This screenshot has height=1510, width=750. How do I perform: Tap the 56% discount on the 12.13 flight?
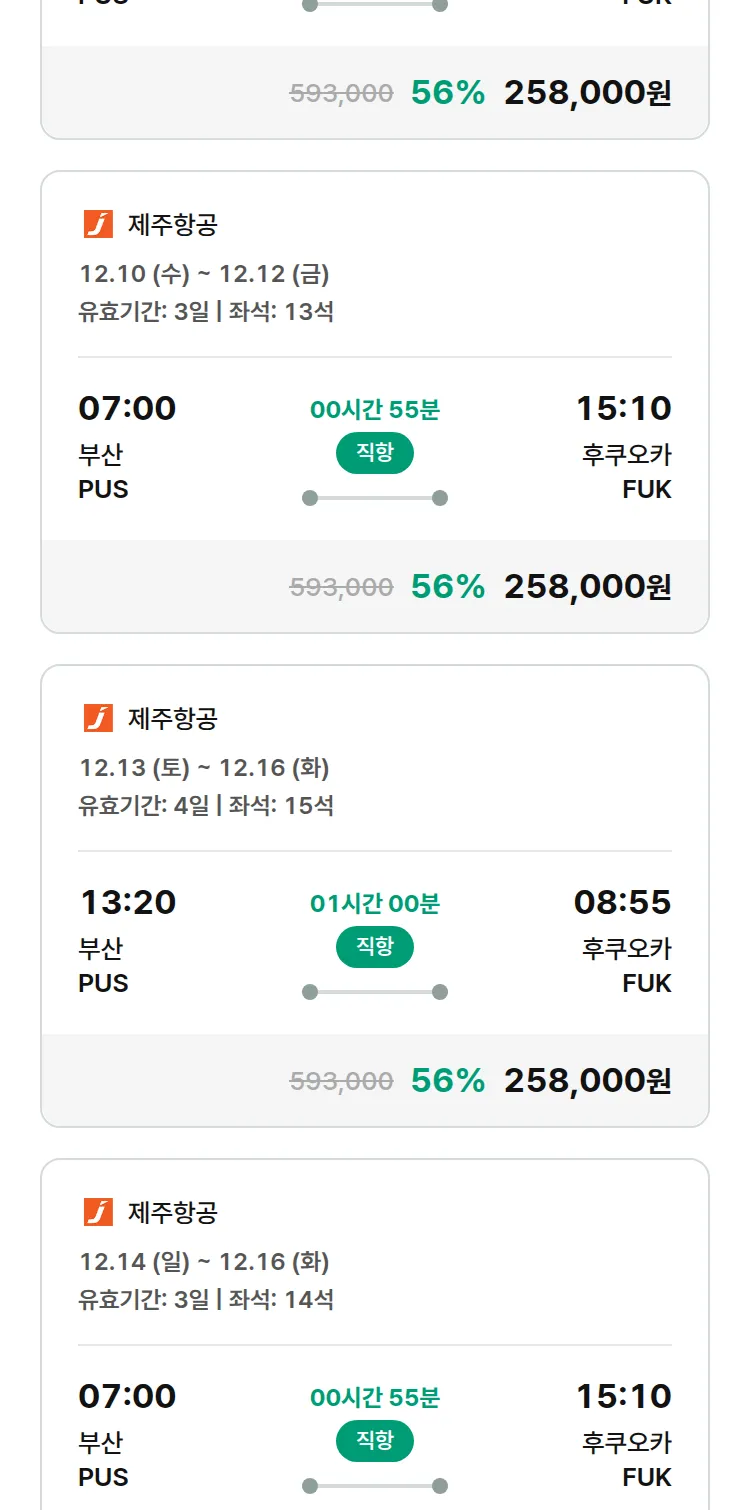[447, 1080]
